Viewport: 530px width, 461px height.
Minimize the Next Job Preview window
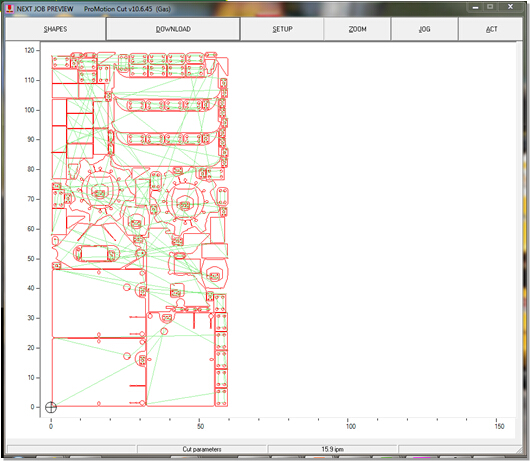476,7
